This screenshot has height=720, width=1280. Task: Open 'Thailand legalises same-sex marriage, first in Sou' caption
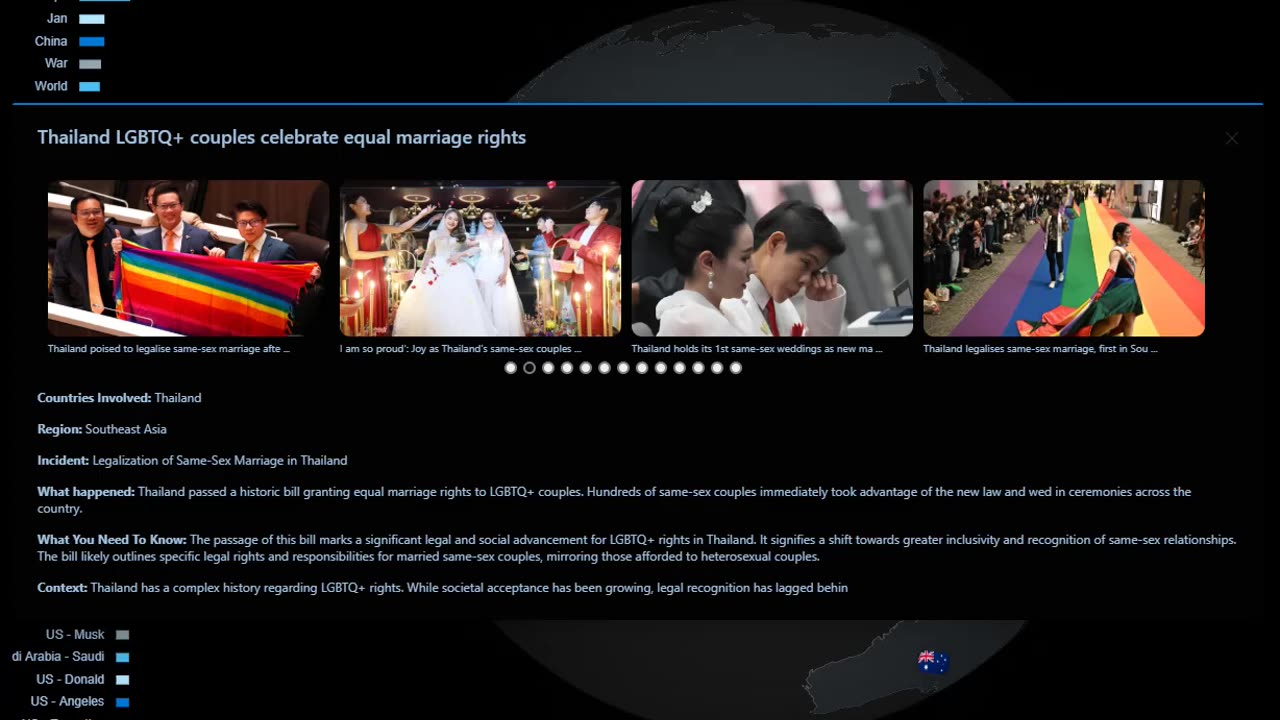point(1040,349)
